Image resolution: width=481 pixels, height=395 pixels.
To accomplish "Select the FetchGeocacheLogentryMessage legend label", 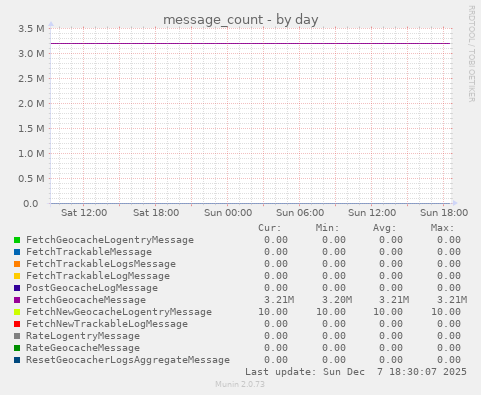I will point(110,240).
